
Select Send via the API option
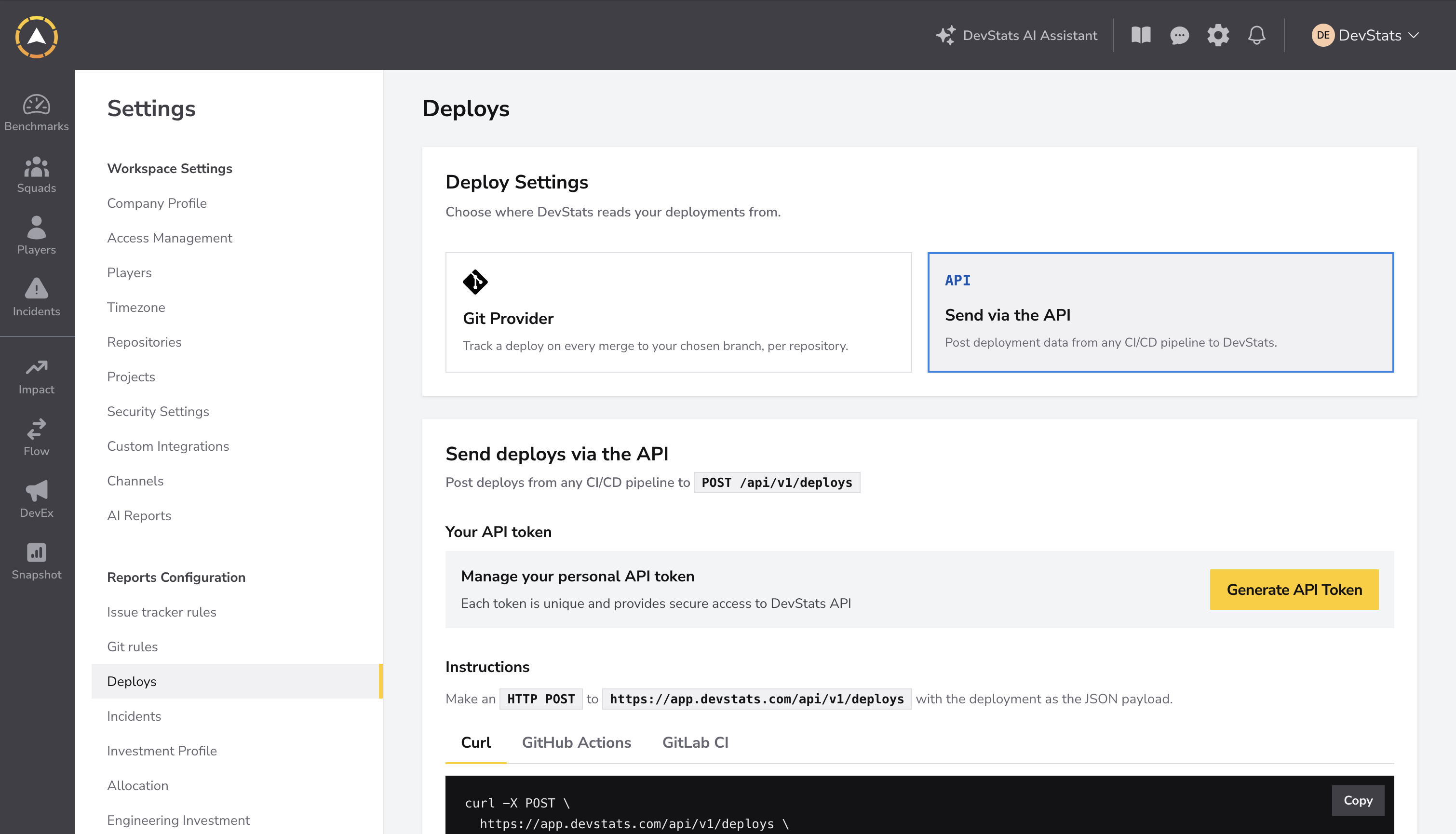tap(1160, 312)
